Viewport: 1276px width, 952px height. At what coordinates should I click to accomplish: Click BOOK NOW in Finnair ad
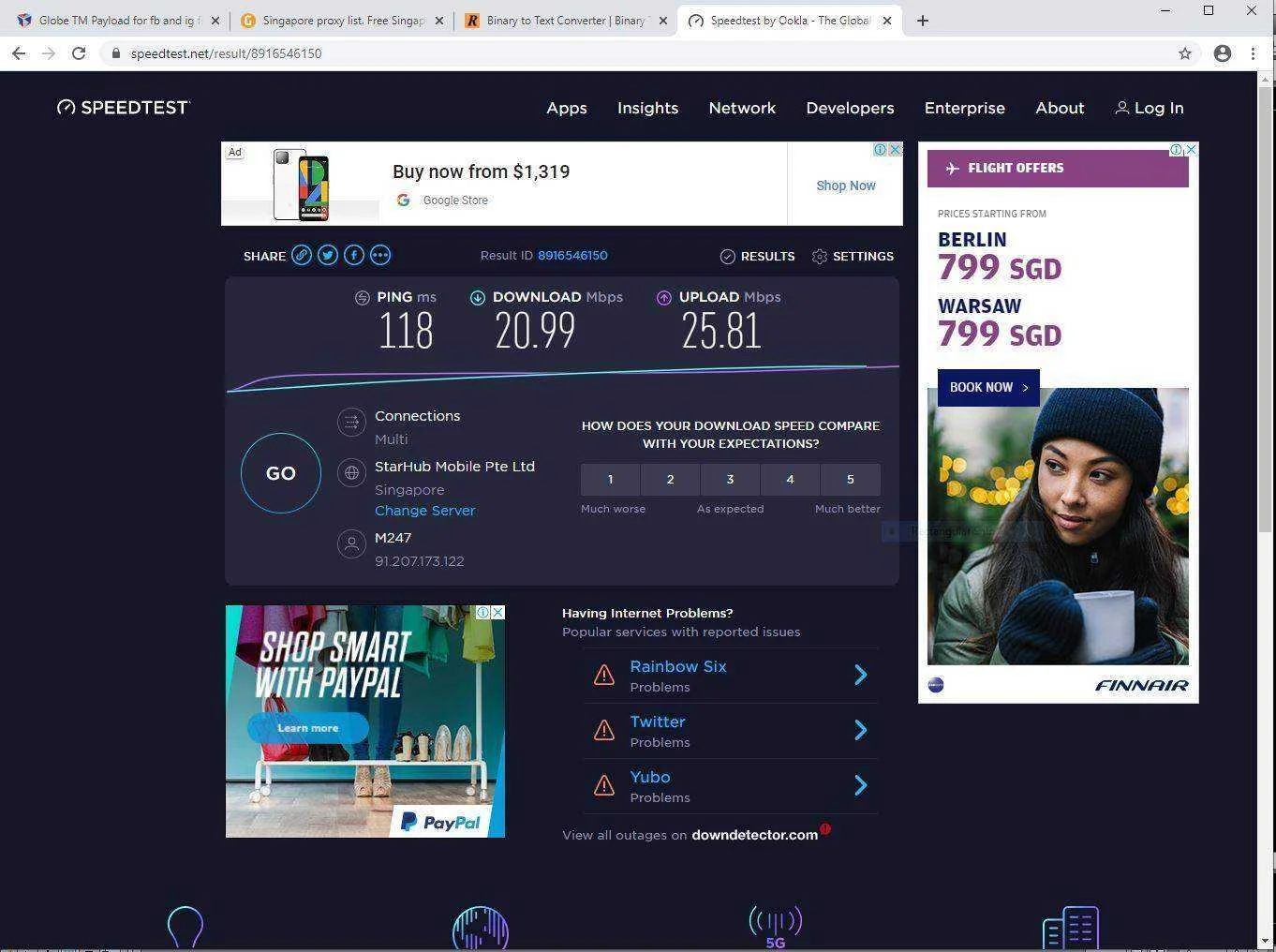(x=988, y=387)
